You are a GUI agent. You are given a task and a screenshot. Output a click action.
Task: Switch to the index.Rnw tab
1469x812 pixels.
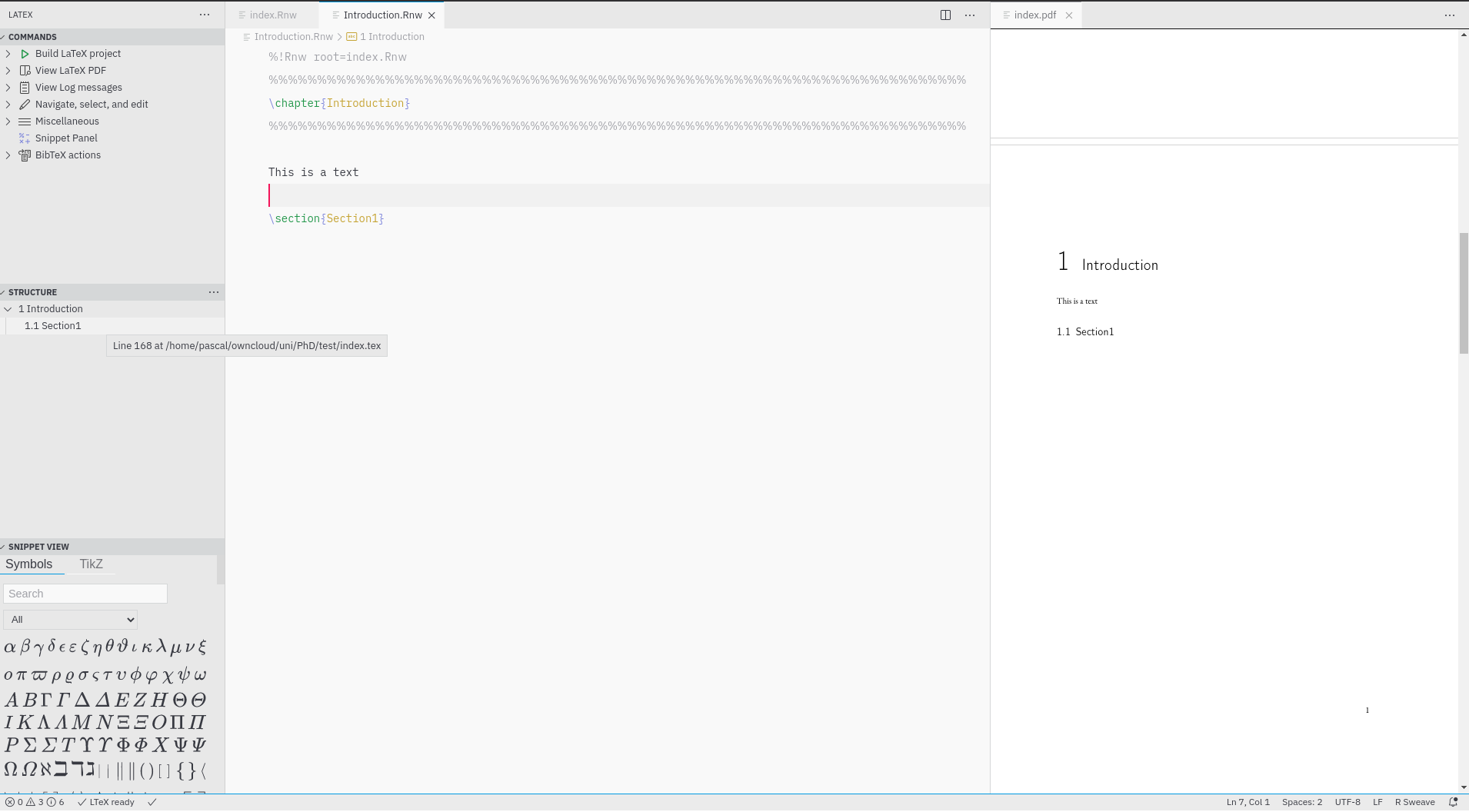[271, 15]
